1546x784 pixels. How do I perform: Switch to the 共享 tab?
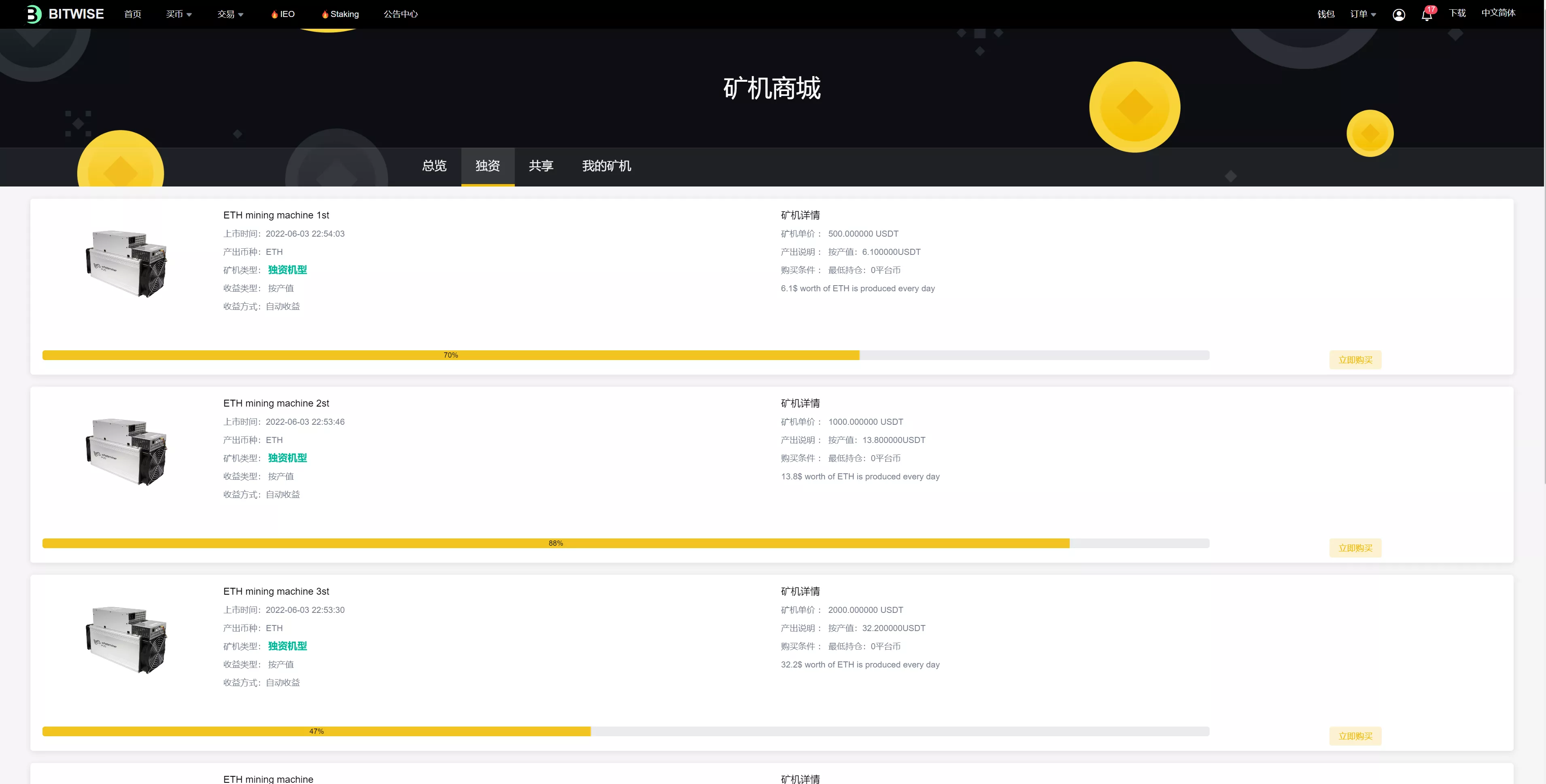[x=541, y=166]
